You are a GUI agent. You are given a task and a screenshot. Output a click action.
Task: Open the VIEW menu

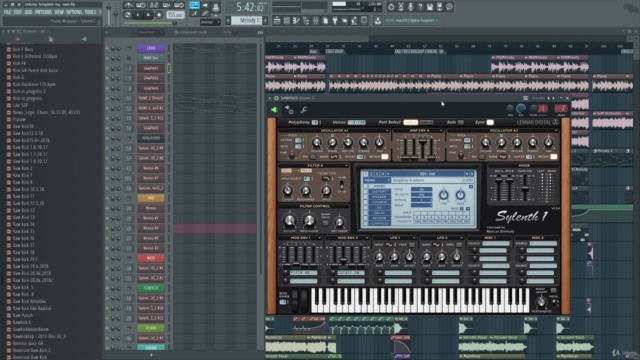tap(59, 12)
